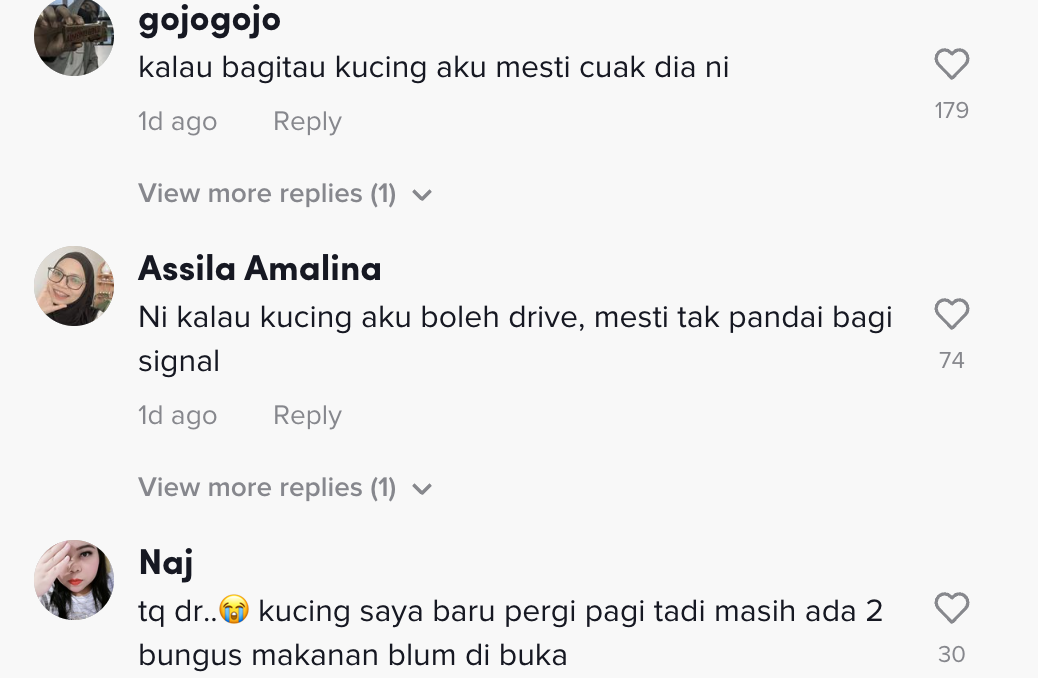Expand the chevron under gojogojo's comment
This screenshot has height=678, width=1038.
coord(422,195)
